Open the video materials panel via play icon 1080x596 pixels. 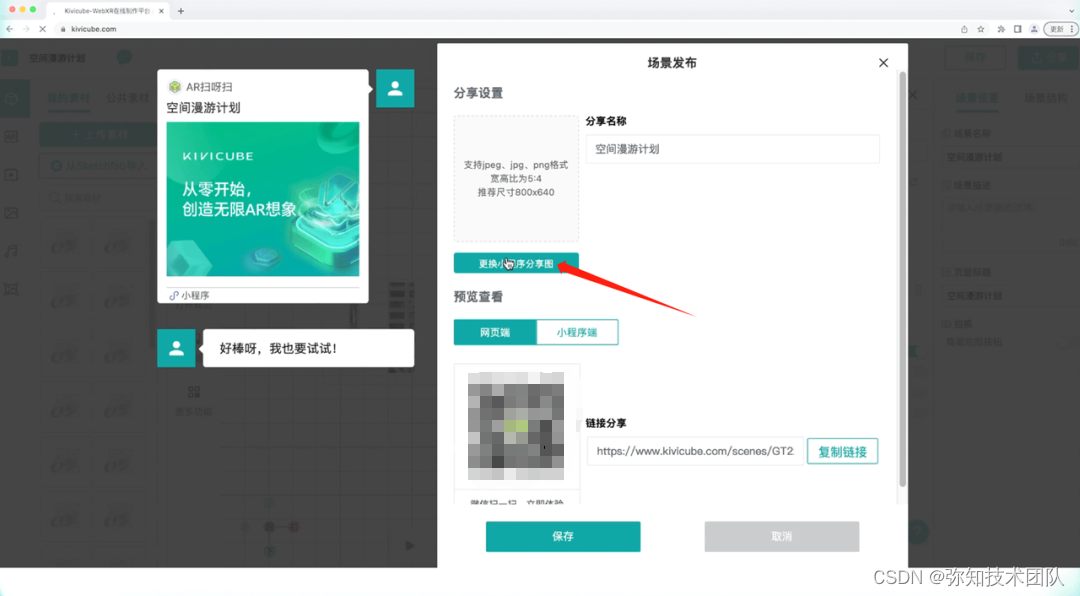[x=13, y=175]
